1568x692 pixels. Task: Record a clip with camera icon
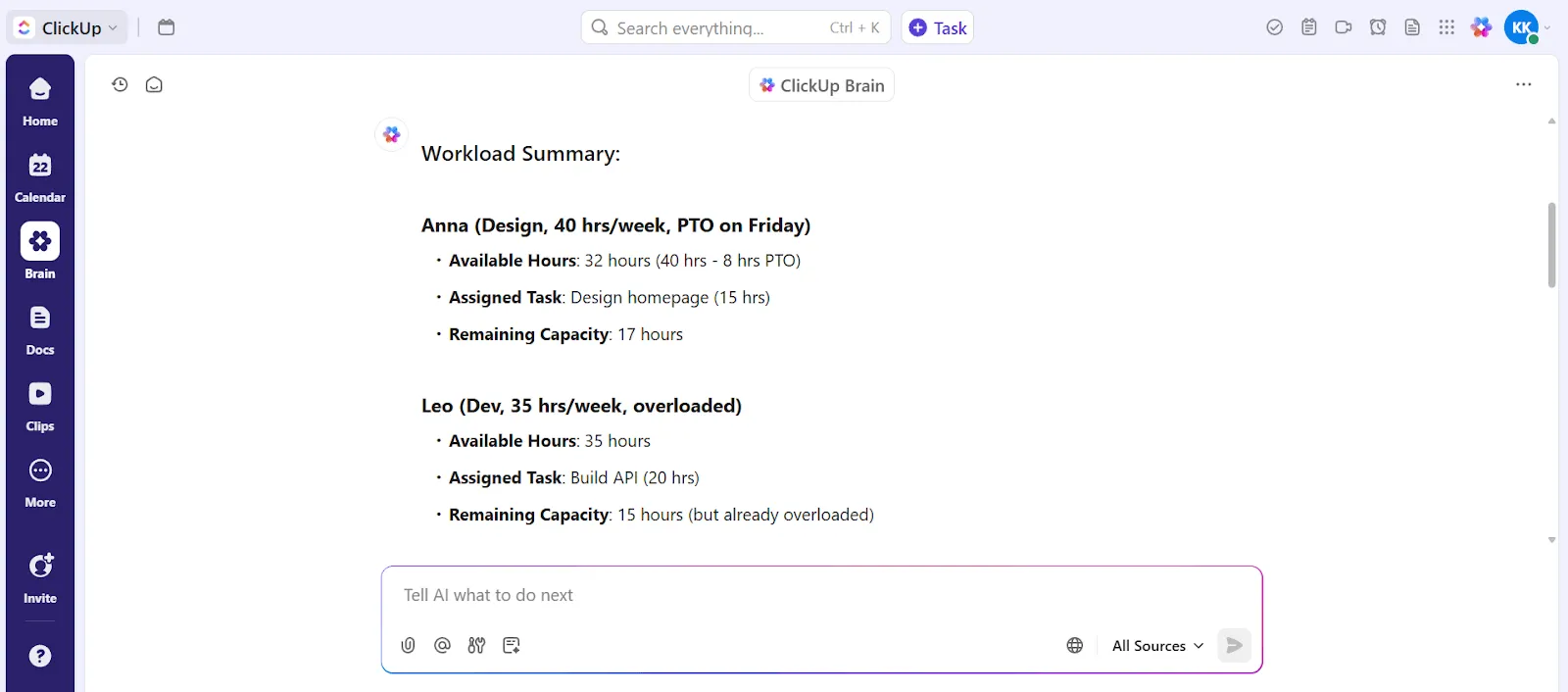tap(1343, 27)
